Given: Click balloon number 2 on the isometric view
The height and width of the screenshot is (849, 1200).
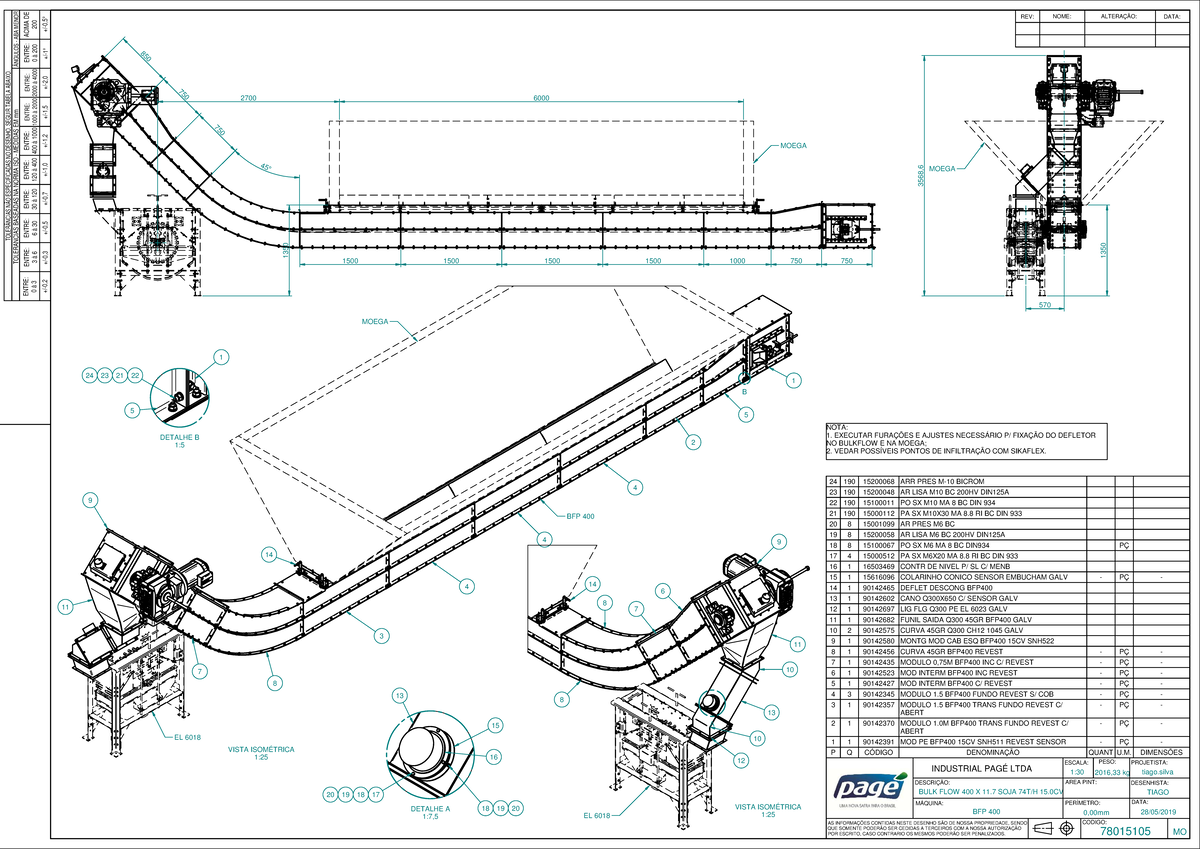Looking at the screenshot, I should (691, 441).
